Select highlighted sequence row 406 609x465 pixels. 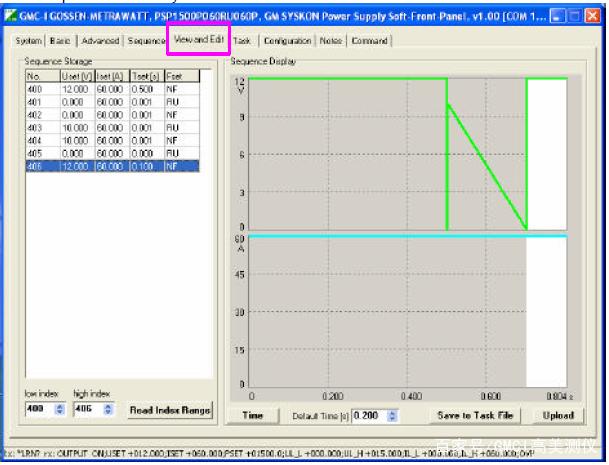113,166
